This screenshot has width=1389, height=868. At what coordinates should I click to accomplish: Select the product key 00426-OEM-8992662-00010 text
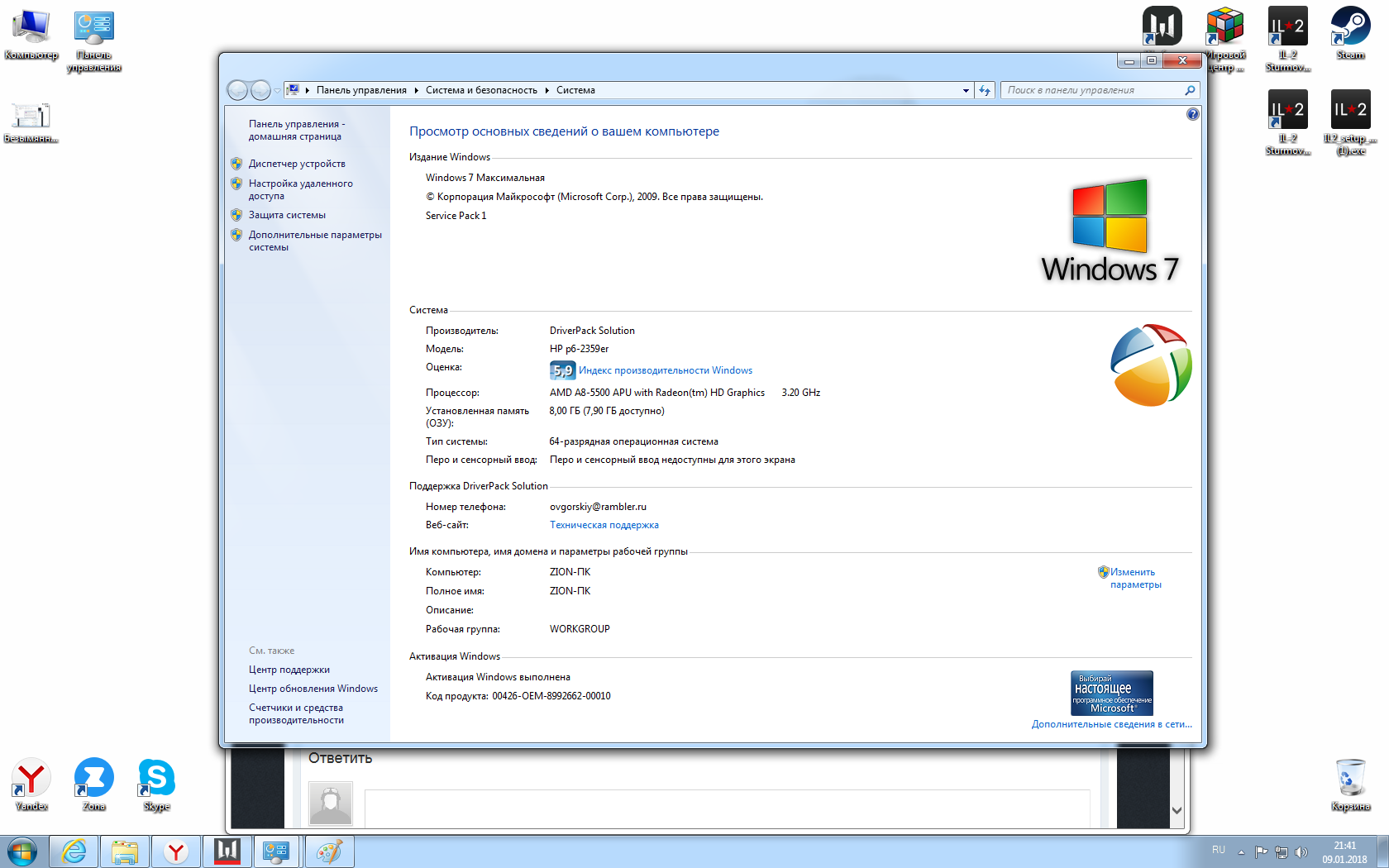click(x=551, y=696)
